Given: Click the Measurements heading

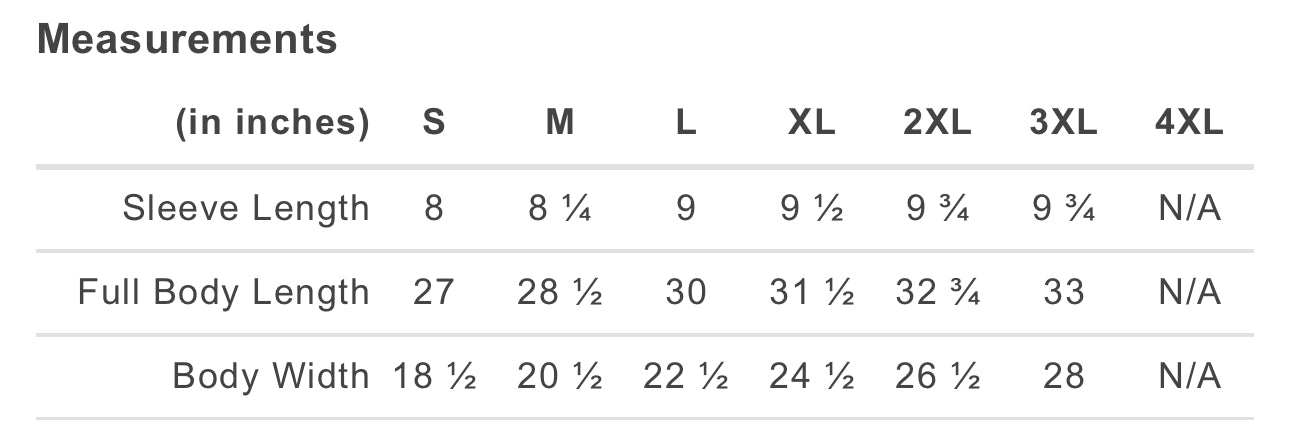Looking at the screenshot, I should click(x=187, y=40).
